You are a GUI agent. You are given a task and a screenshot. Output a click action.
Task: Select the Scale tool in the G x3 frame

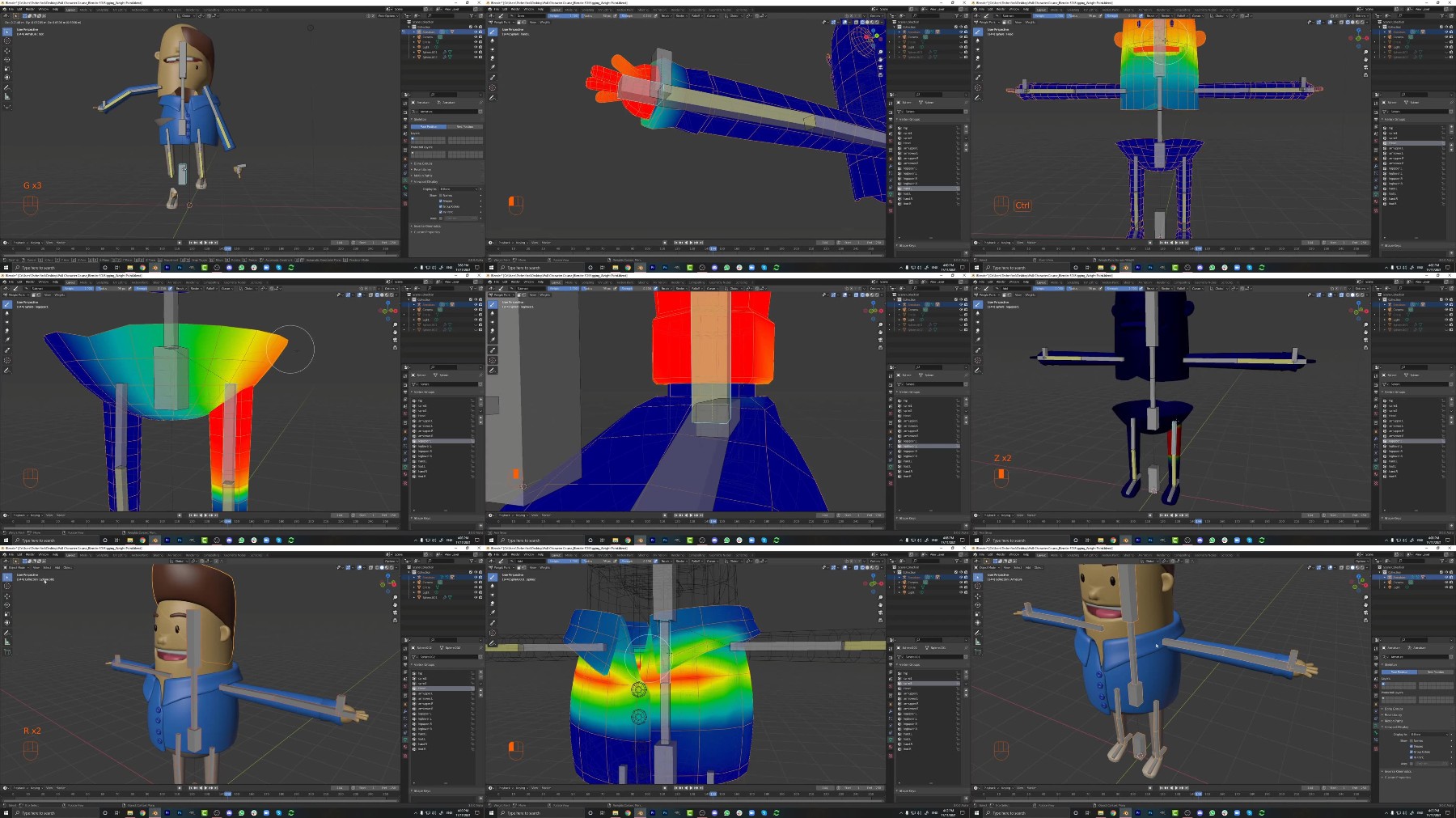[7, 69]
